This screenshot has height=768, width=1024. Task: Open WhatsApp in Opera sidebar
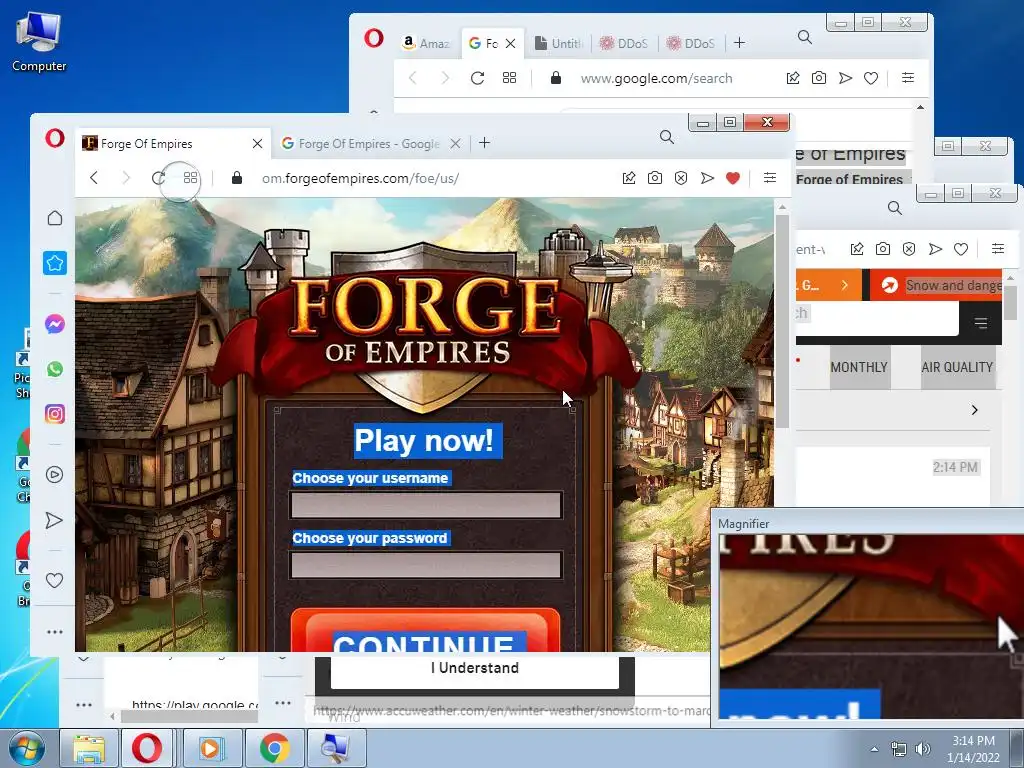point(55,369)
